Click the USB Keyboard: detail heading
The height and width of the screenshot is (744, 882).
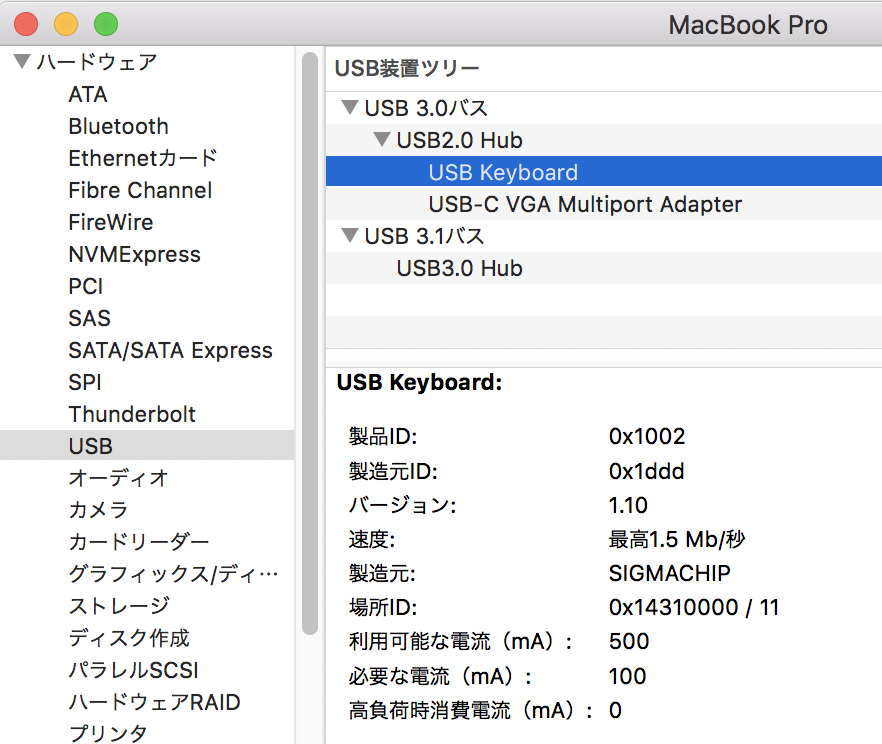click(419, 382)
